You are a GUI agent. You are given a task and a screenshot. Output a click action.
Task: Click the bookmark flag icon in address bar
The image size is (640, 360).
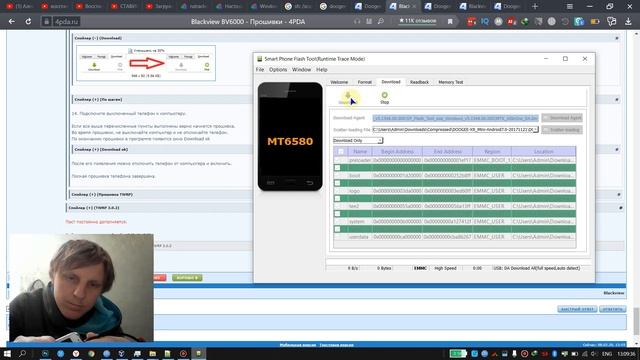point(450,21)
